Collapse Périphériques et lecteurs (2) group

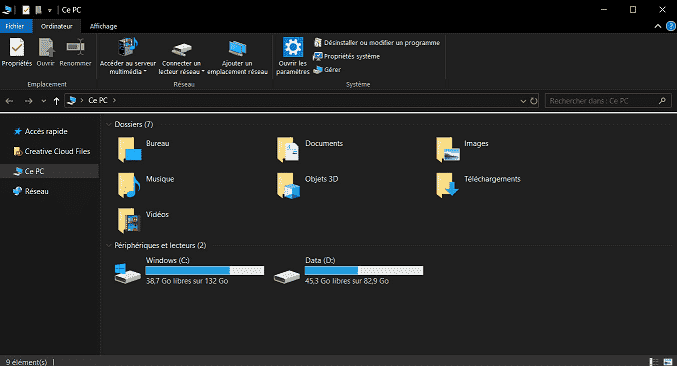[108, 245]
